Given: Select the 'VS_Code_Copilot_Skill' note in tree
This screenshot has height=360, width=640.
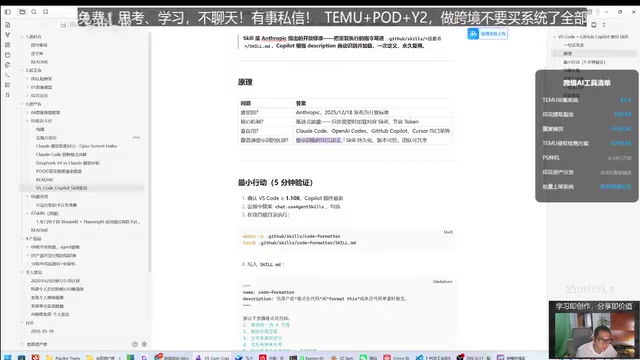Looking at the screenshot, I should tap(81, 188).
